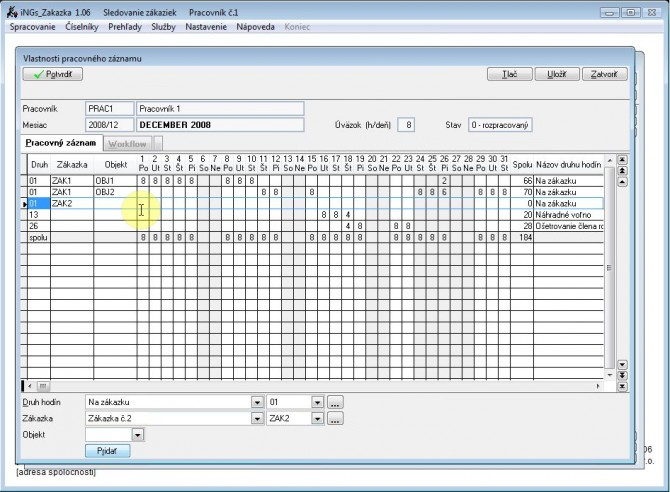Select OBJ1 cell in grid
This screenshot has height=492, width=670.
115,181
